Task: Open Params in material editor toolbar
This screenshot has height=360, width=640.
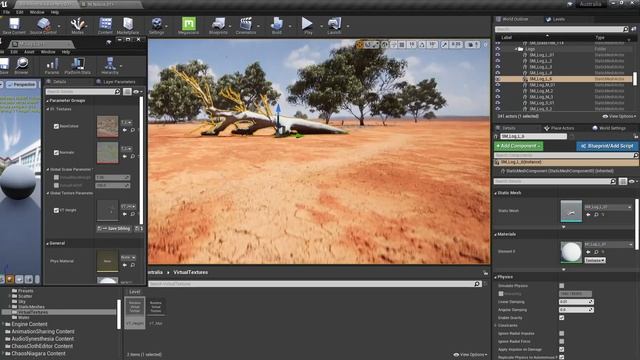Action: tap(52, 66)
